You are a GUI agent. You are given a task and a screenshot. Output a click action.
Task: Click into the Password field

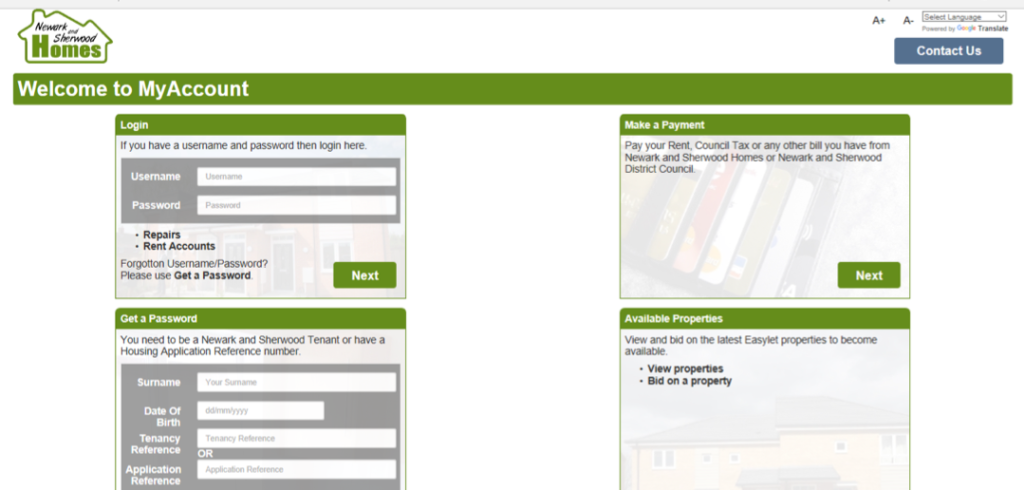tap(296, 205)
